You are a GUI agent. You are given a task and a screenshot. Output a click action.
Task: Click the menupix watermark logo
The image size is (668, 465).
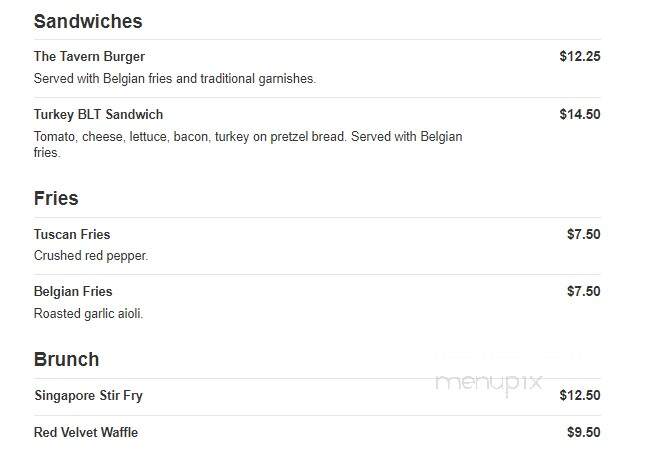tap(489, 383)
